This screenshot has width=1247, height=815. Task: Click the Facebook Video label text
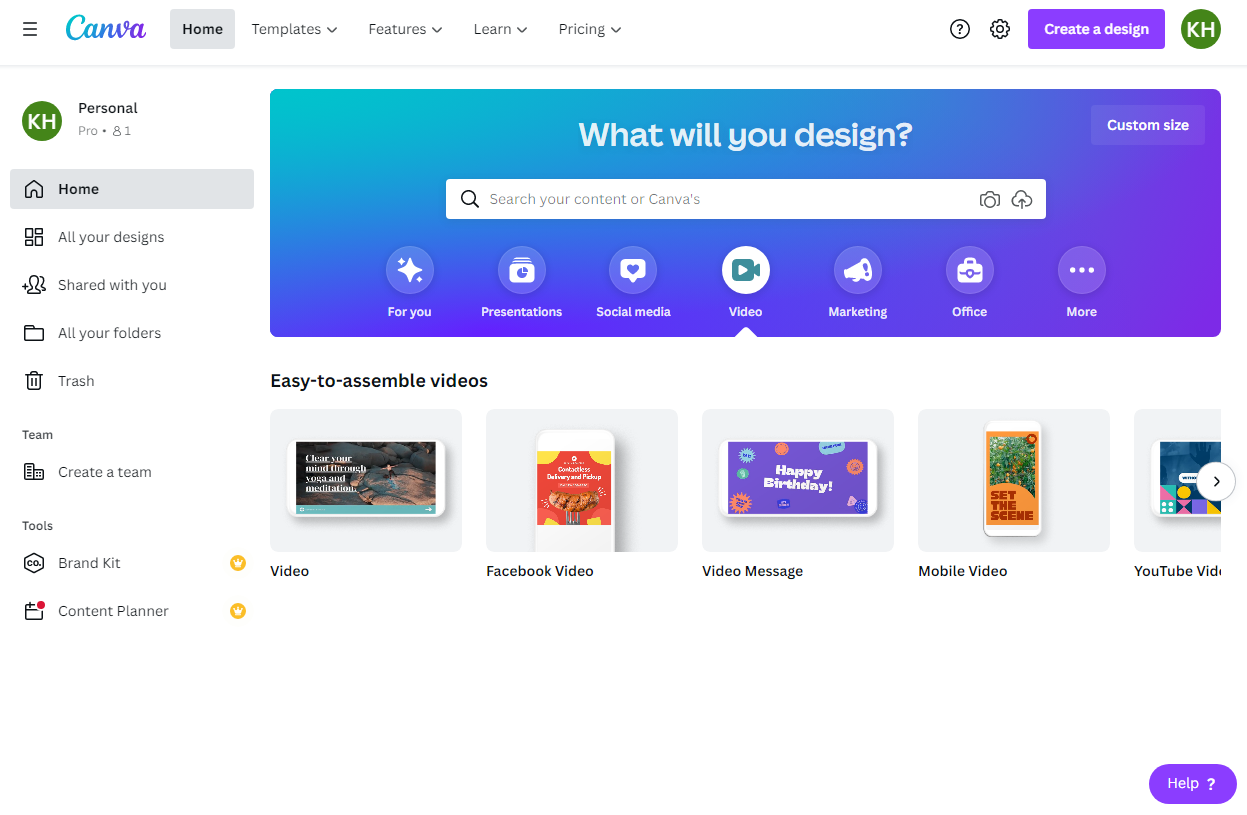[540, 571]
